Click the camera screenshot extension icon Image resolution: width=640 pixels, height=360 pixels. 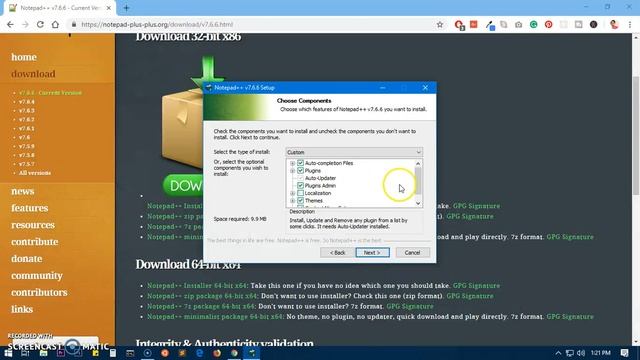[518, 24]
